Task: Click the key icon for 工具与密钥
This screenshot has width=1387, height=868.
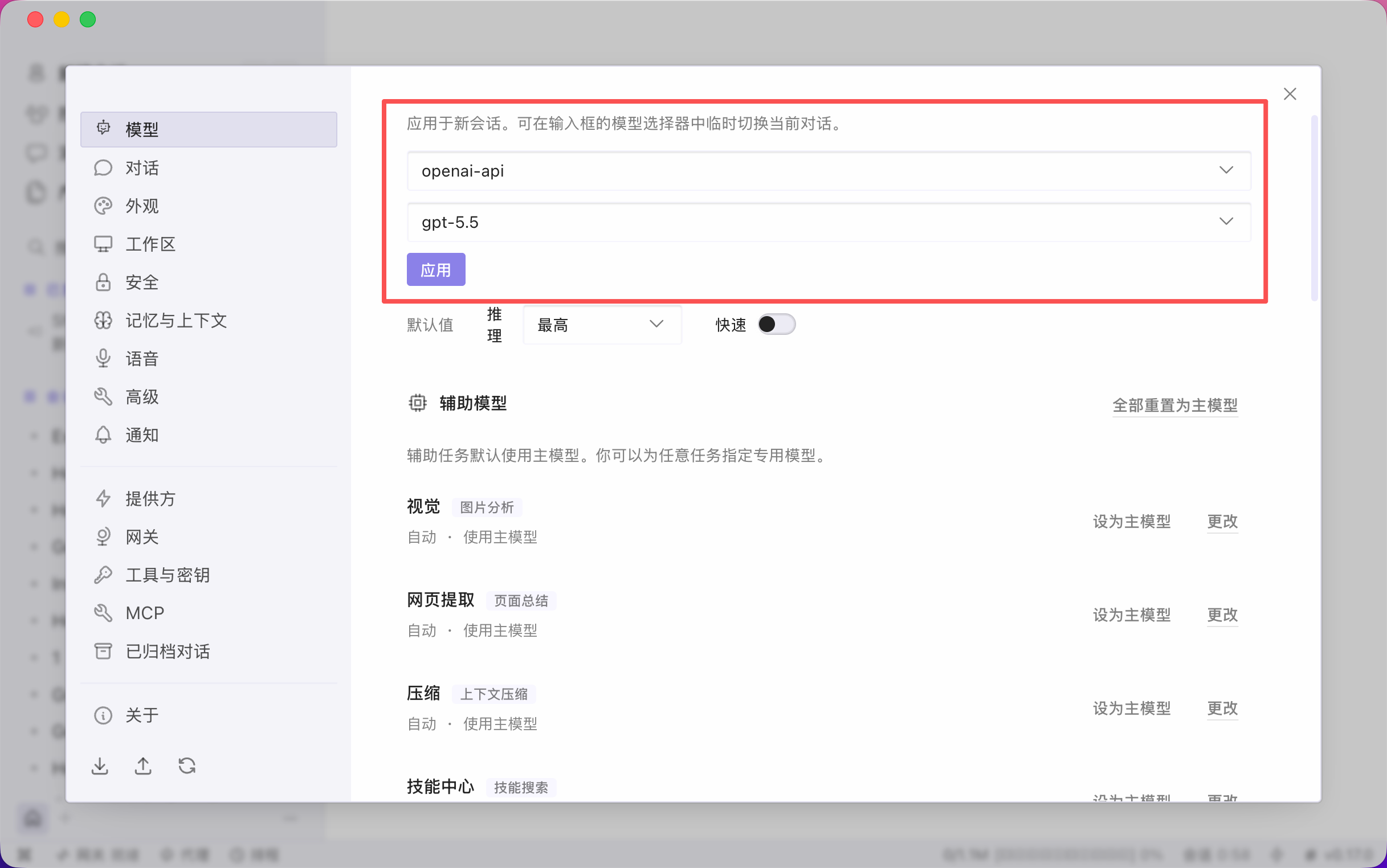Action: [103, 575]
